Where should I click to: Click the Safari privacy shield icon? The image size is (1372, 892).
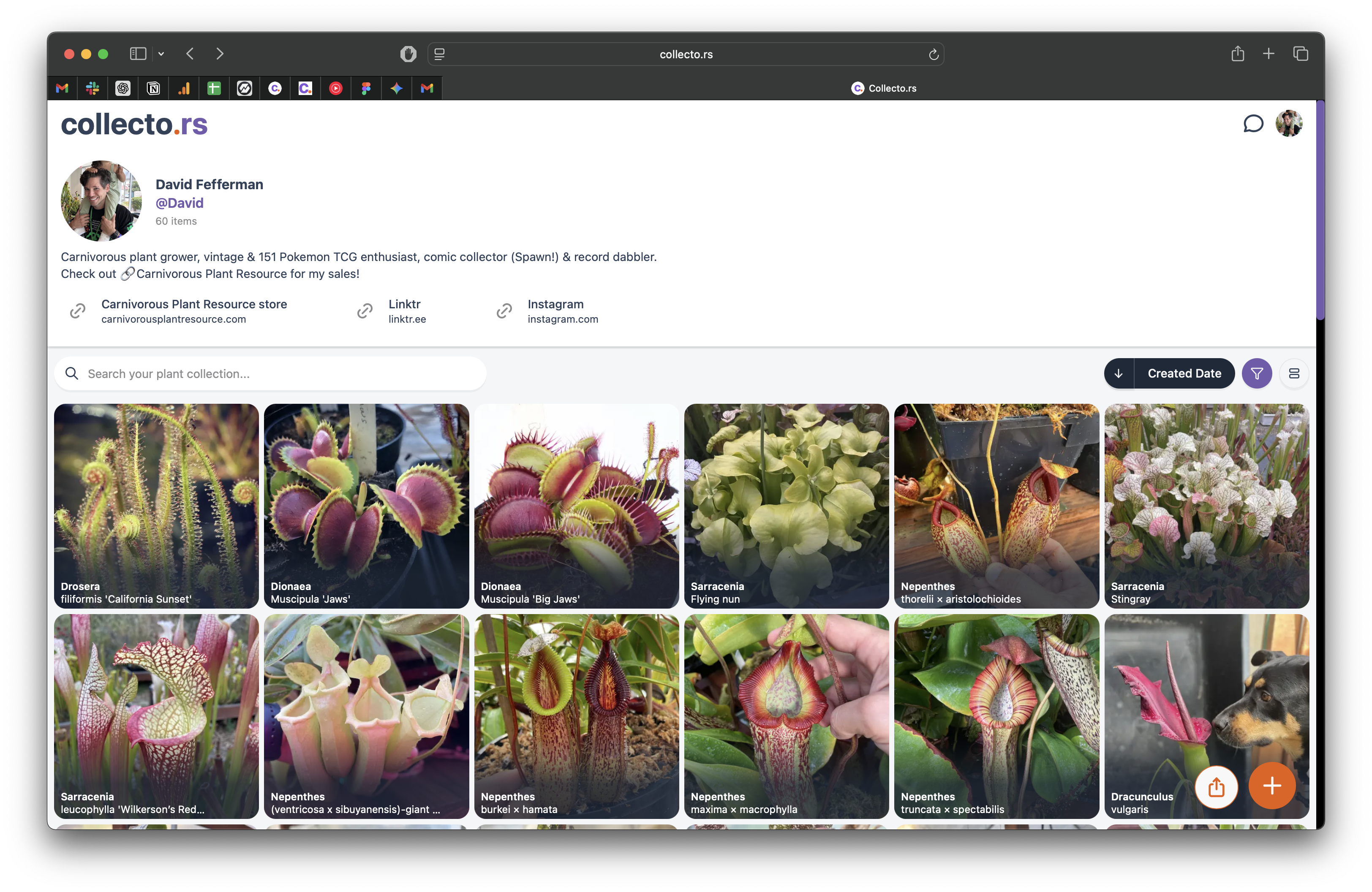[408, 54]
